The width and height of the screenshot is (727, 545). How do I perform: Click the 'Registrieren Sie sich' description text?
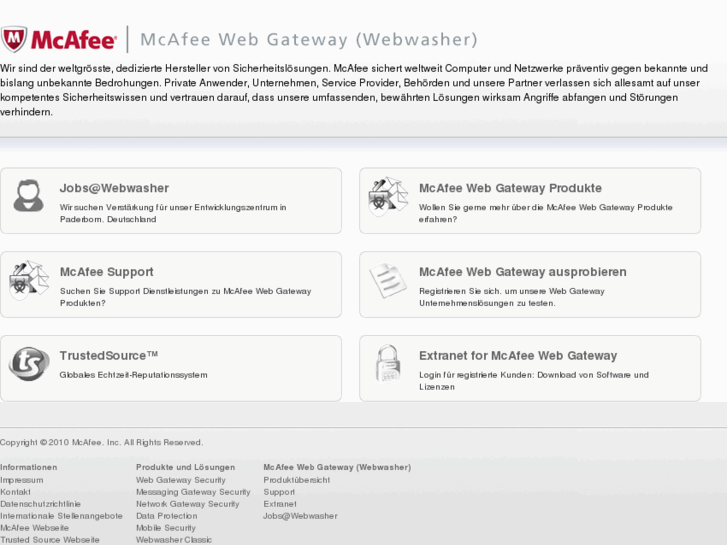point(512,297)
